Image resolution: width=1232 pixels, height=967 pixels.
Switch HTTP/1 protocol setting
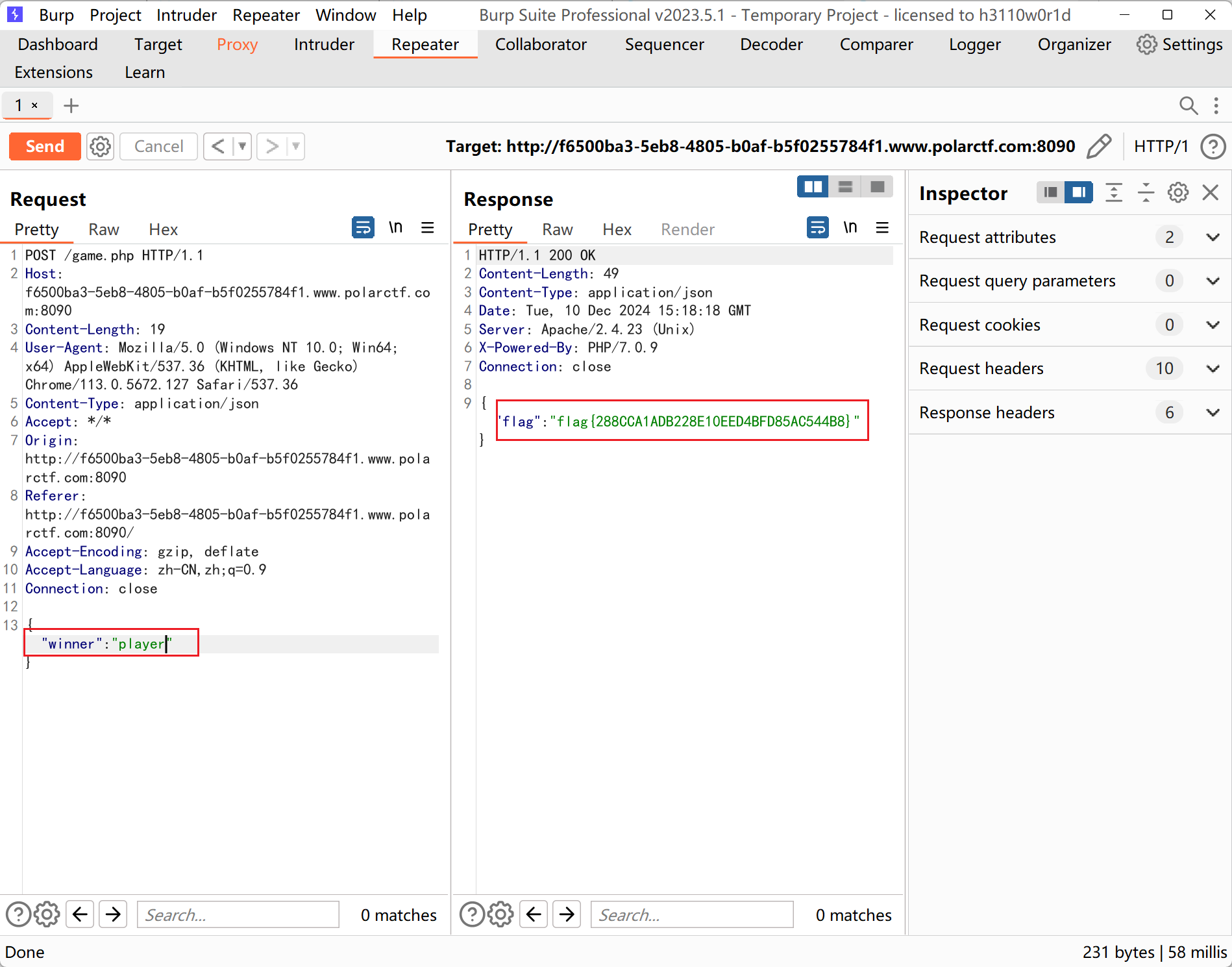(1161, 146)
